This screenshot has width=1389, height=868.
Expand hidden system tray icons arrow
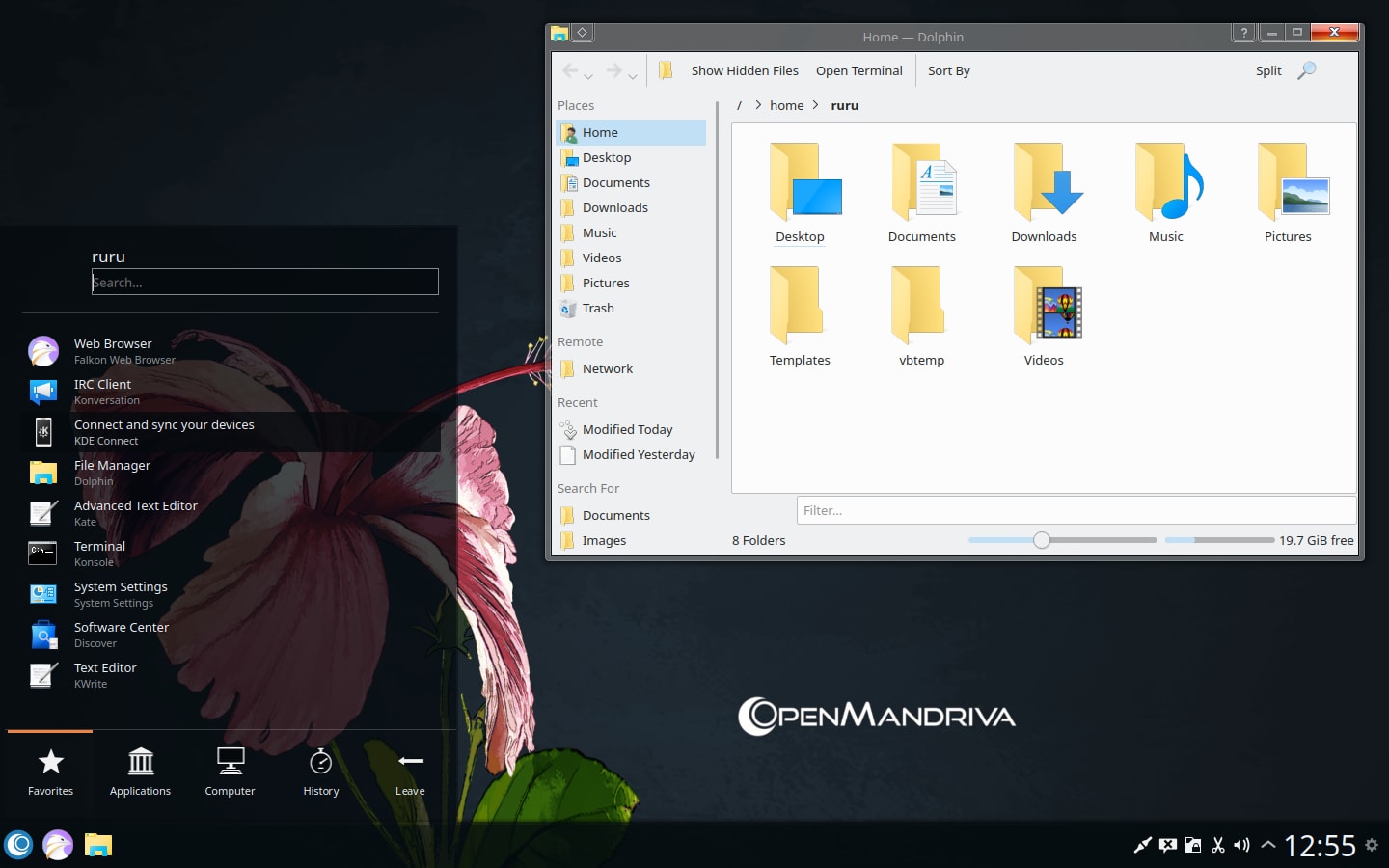click(x=1268, y=846)
